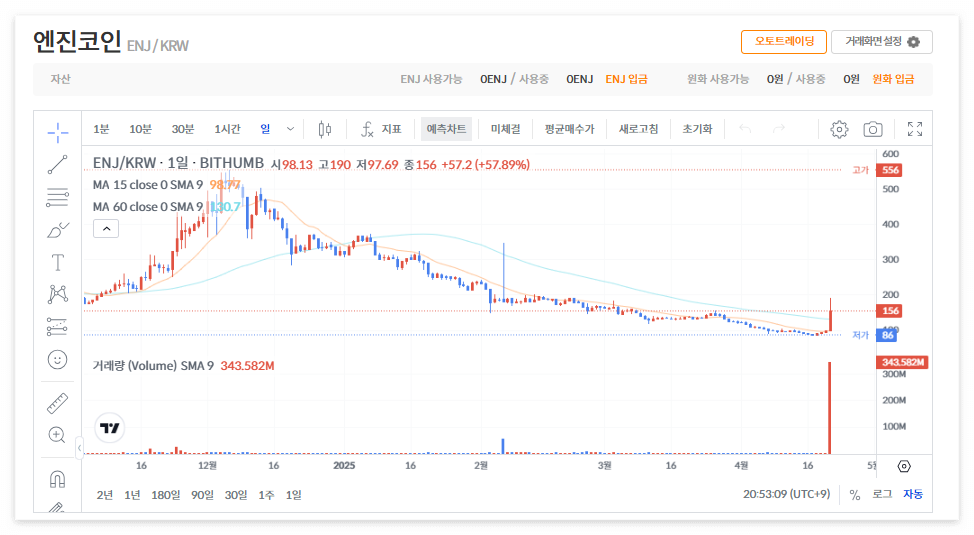Open the fx indicators menu

click(x=381, y=129)
